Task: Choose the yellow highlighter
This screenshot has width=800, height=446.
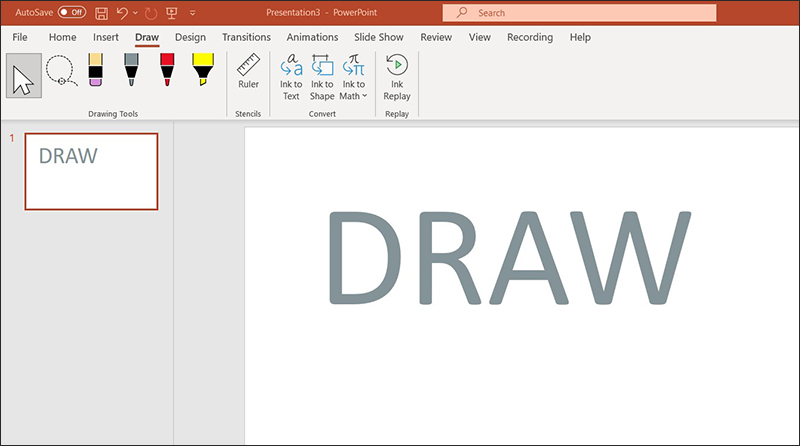Action: (x=202, y=71)
